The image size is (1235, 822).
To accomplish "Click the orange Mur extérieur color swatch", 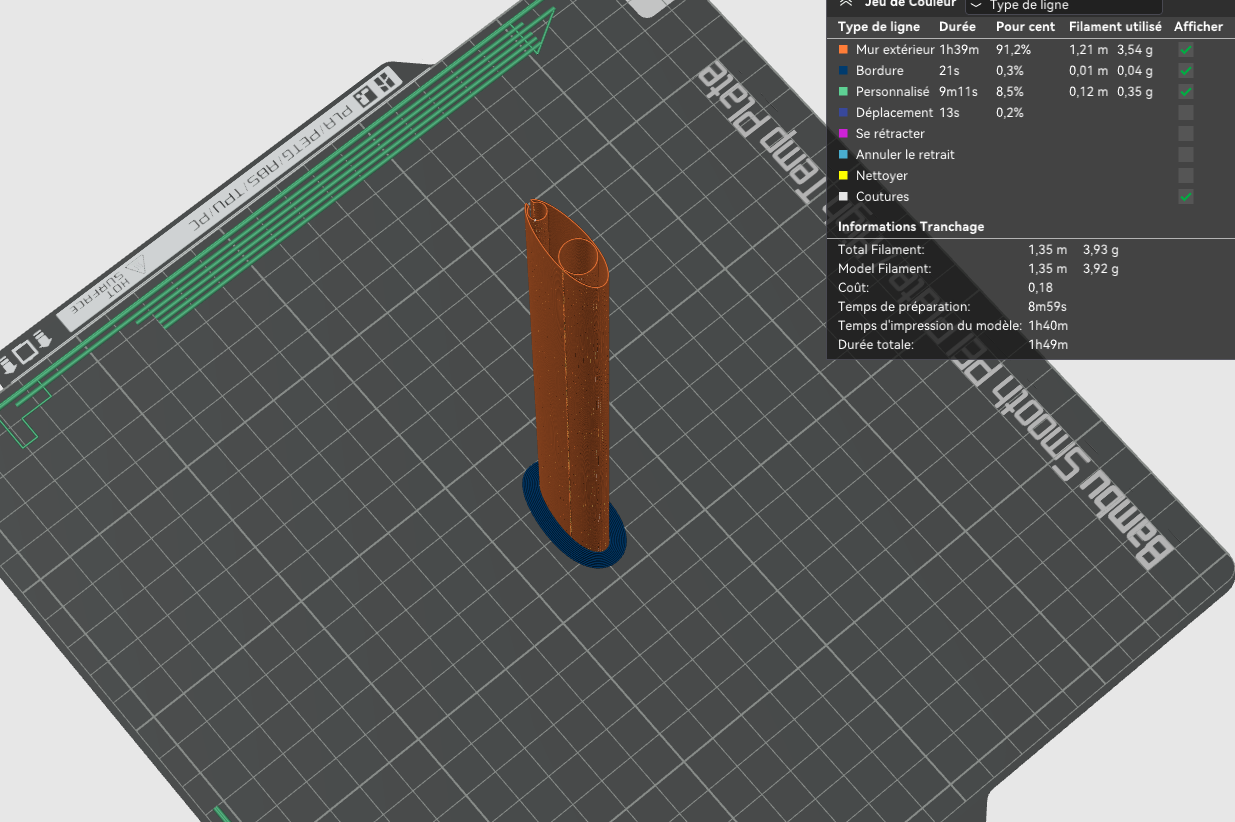I will [x=844, y=49].
